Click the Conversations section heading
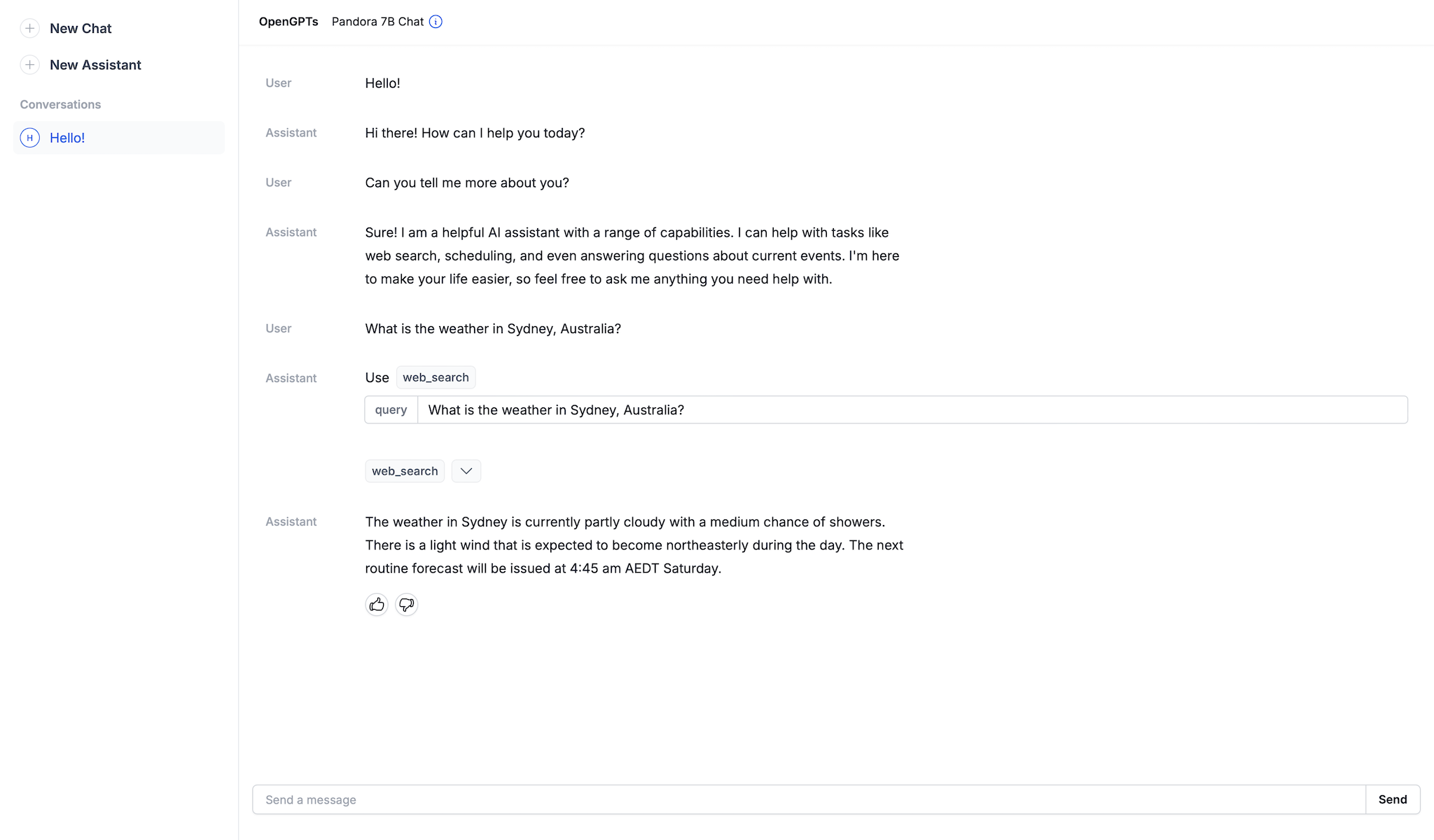The width and height of the screenshot is (1434, 840). 60,104
